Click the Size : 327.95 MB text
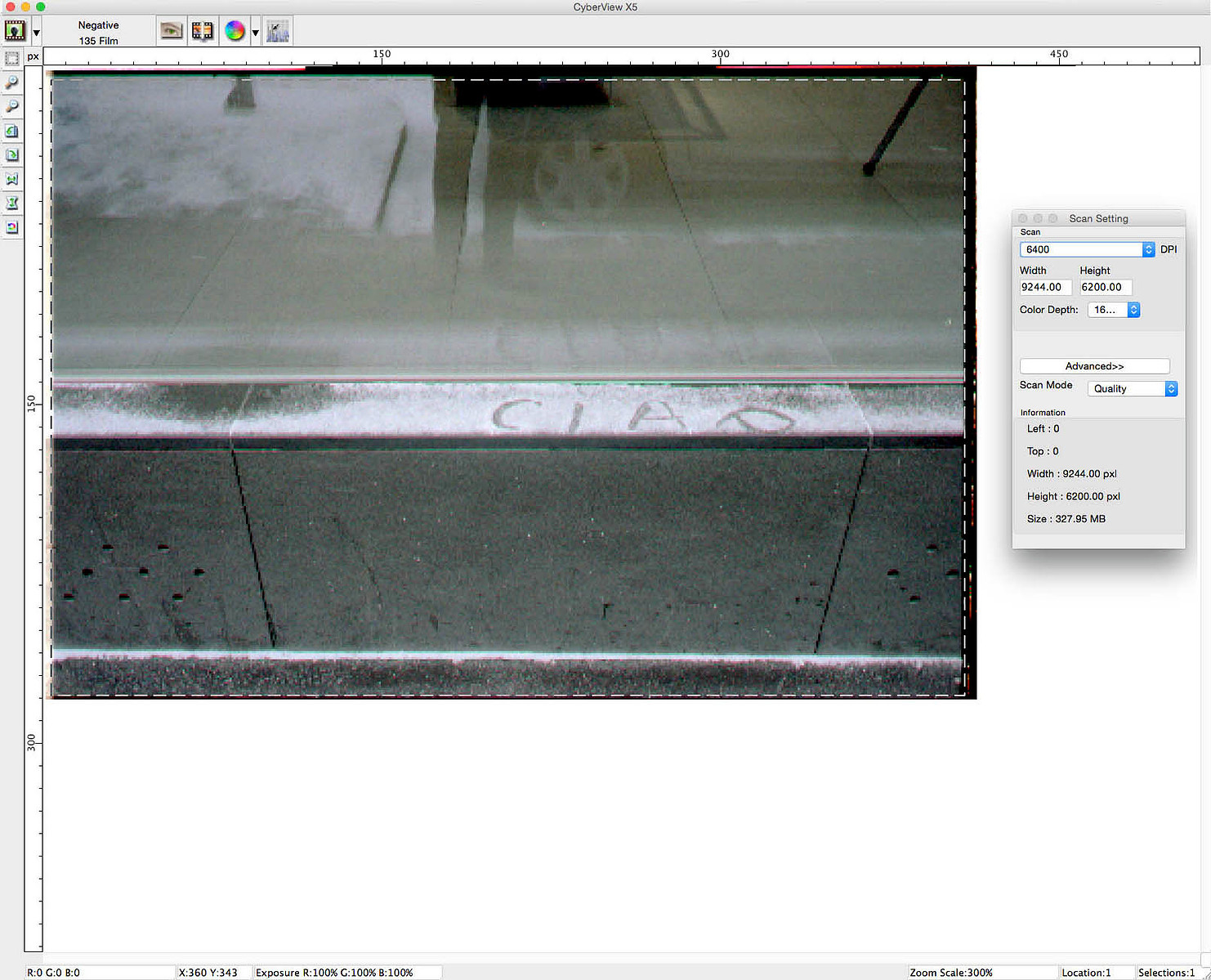This screenshot has height=980, width=1211. 1066,519
